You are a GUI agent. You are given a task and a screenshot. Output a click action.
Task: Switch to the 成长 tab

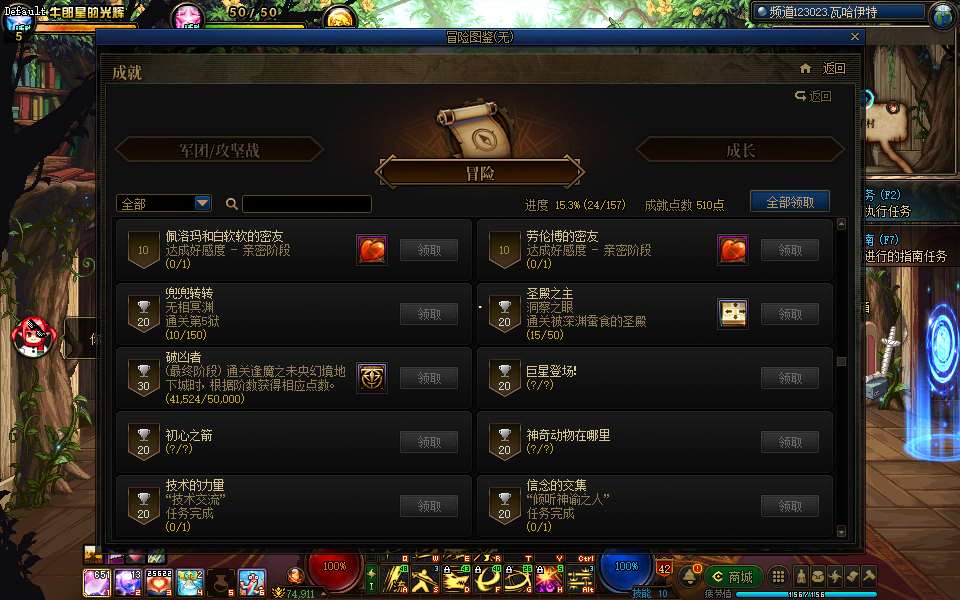click(x=740, y=150)
